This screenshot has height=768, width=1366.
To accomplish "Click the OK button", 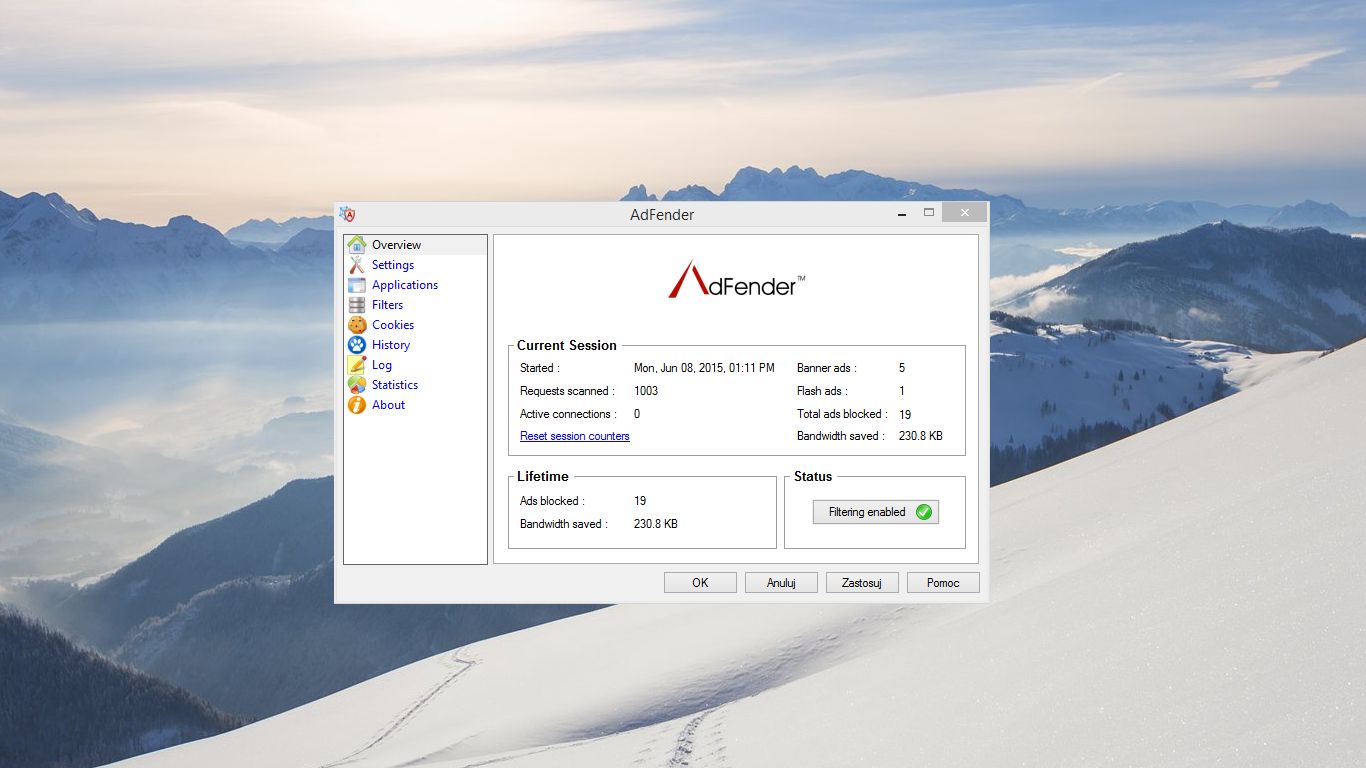I will pos(700,583).
